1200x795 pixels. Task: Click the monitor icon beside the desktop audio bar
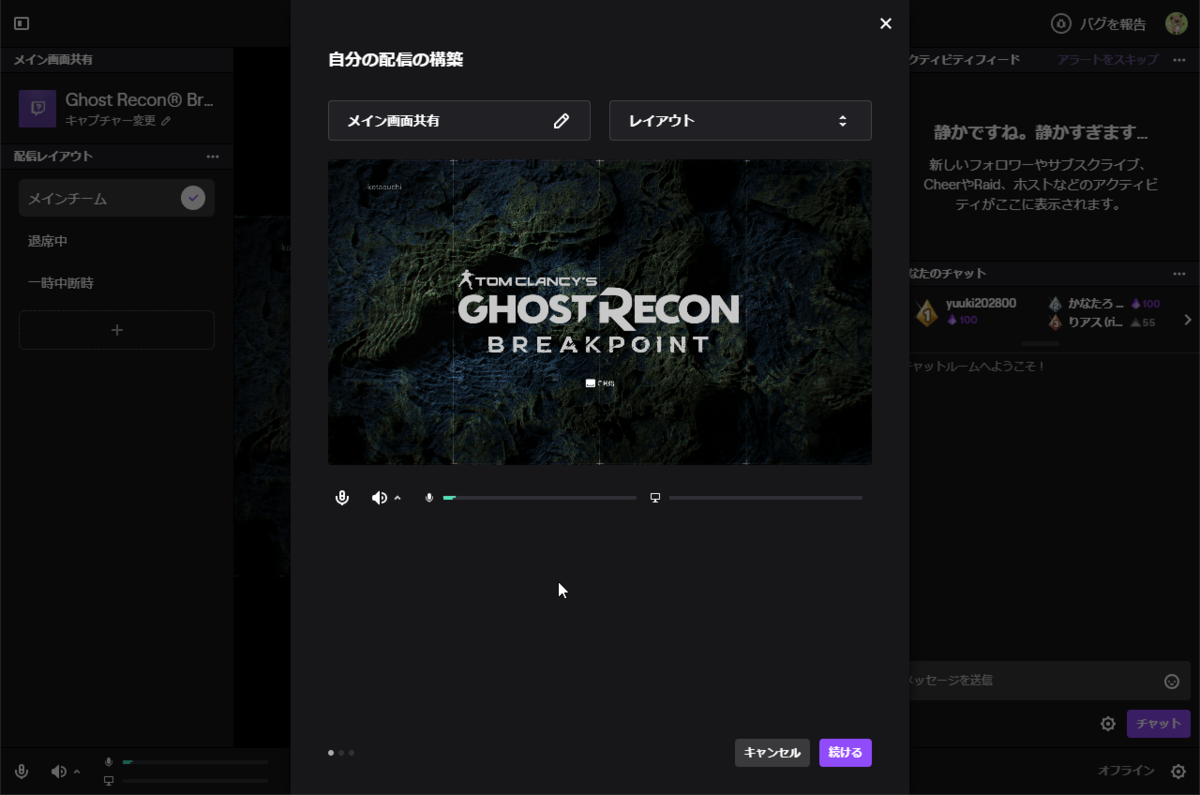coord(655,498)
